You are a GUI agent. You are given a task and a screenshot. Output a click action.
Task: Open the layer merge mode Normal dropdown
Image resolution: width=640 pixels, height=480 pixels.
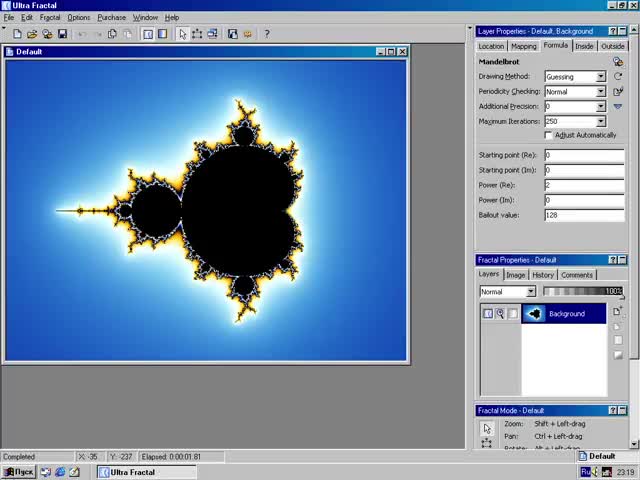click(531, 292)
